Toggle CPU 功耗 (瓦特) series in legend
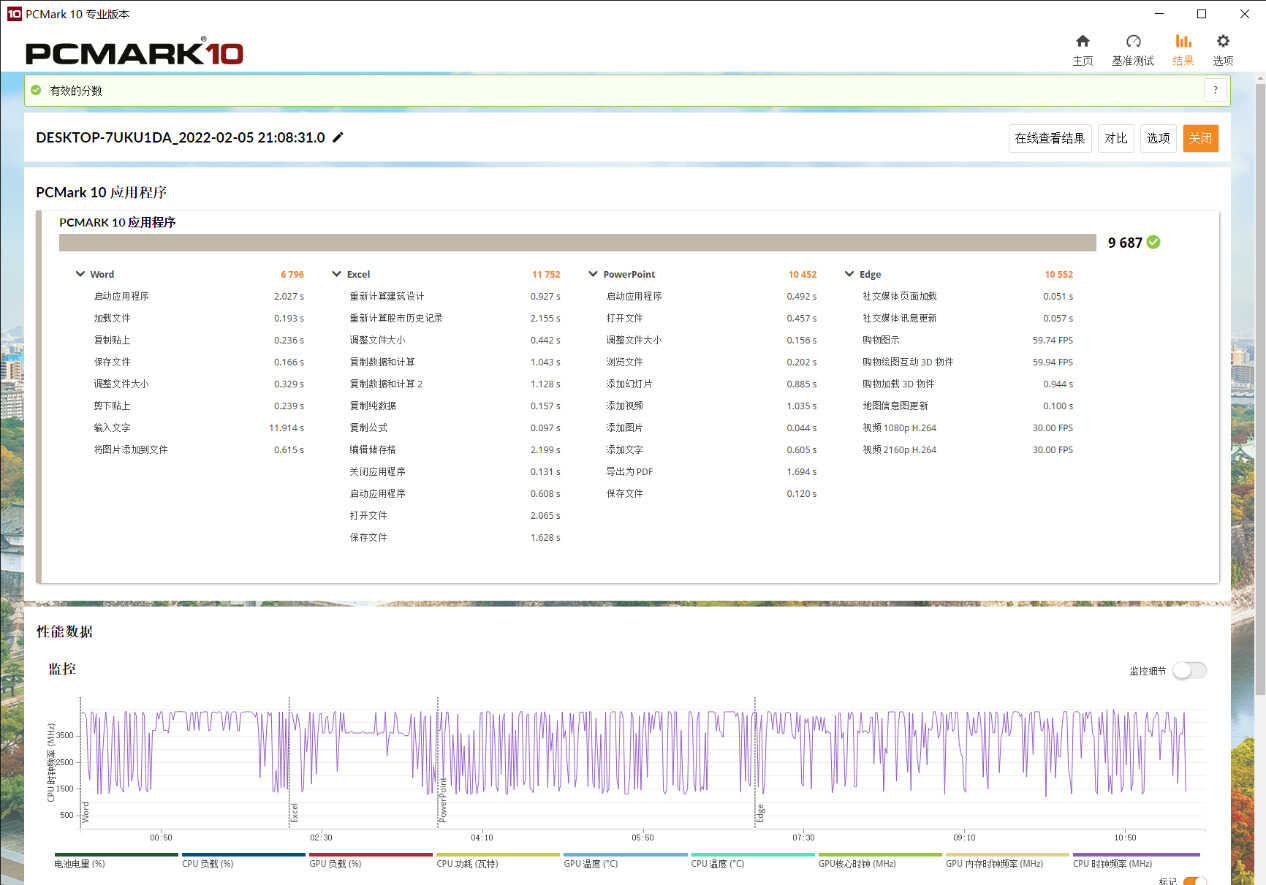 pyautogui.click(x=498, y=859)
